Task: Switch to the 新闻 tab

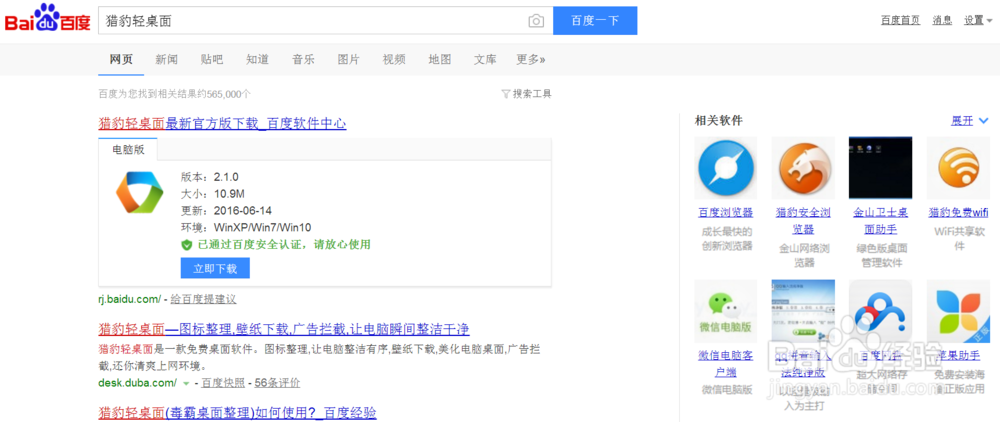Action: [x=166, y=60]
